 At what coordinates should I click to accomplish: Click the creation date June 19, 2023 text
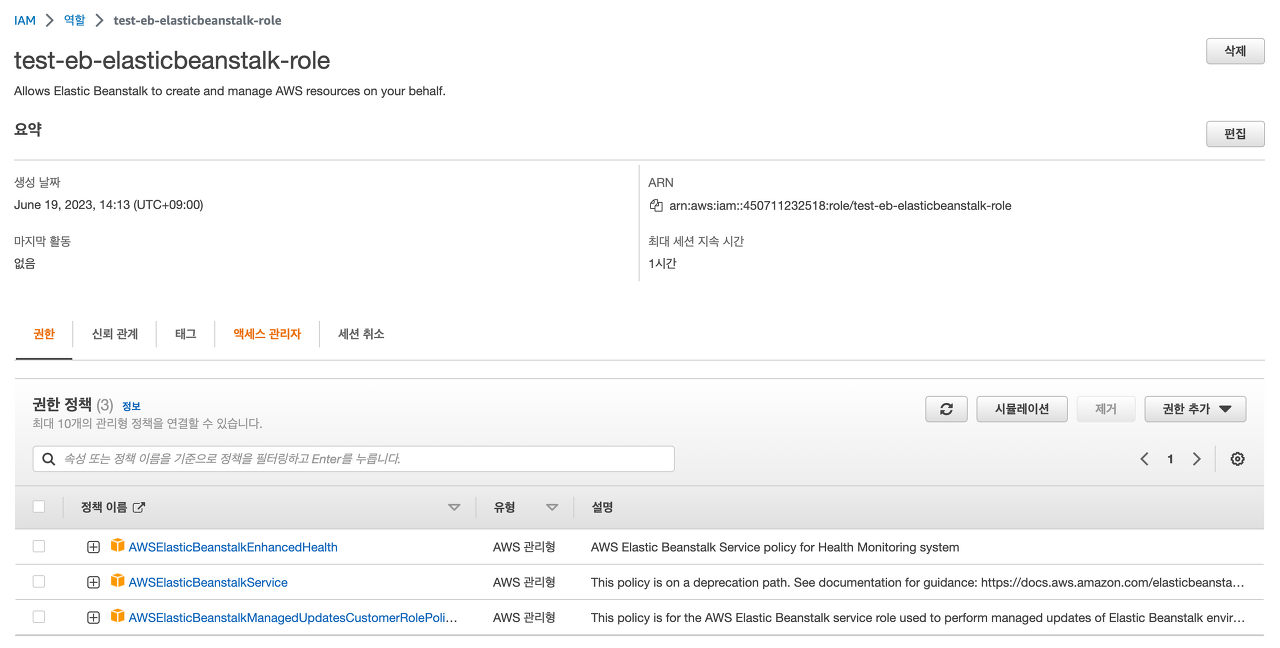[x=109, y=205]
